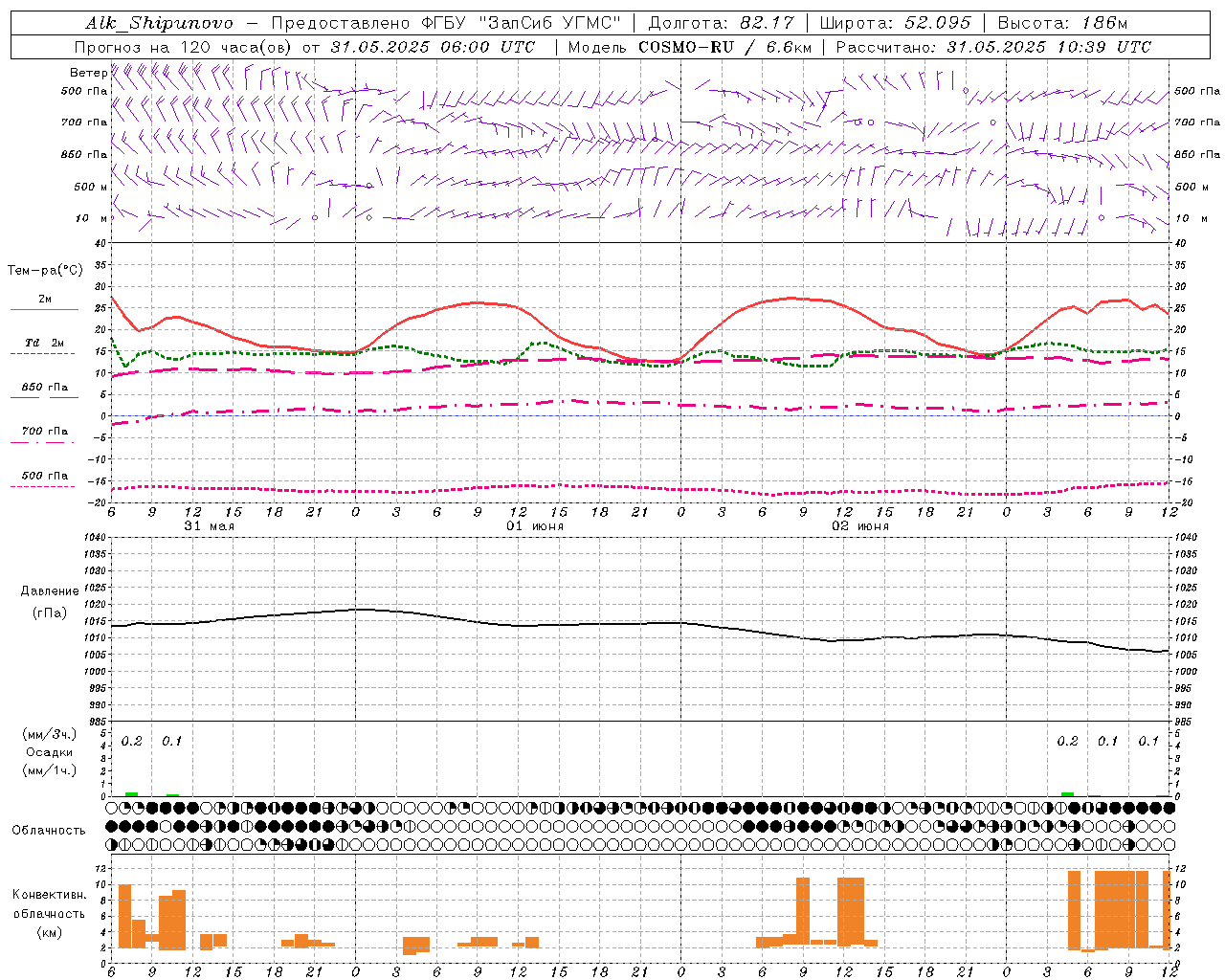The image size is (1225, 980).
Task: Click the 'Облачность' cloudiness label
Action: [x=49, y=830]
